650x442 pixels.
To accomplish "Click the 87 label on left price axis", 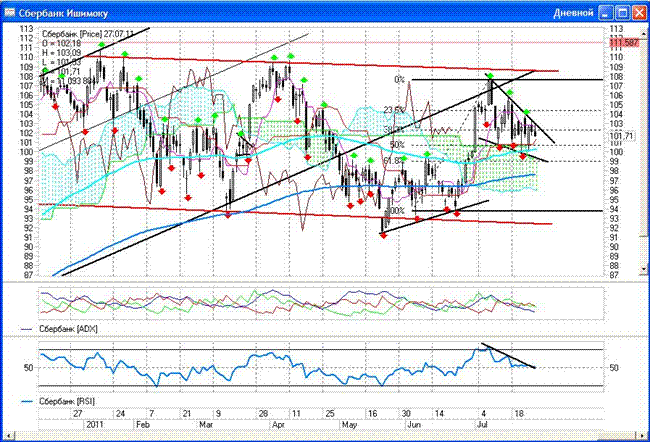I will pos(28,275).
